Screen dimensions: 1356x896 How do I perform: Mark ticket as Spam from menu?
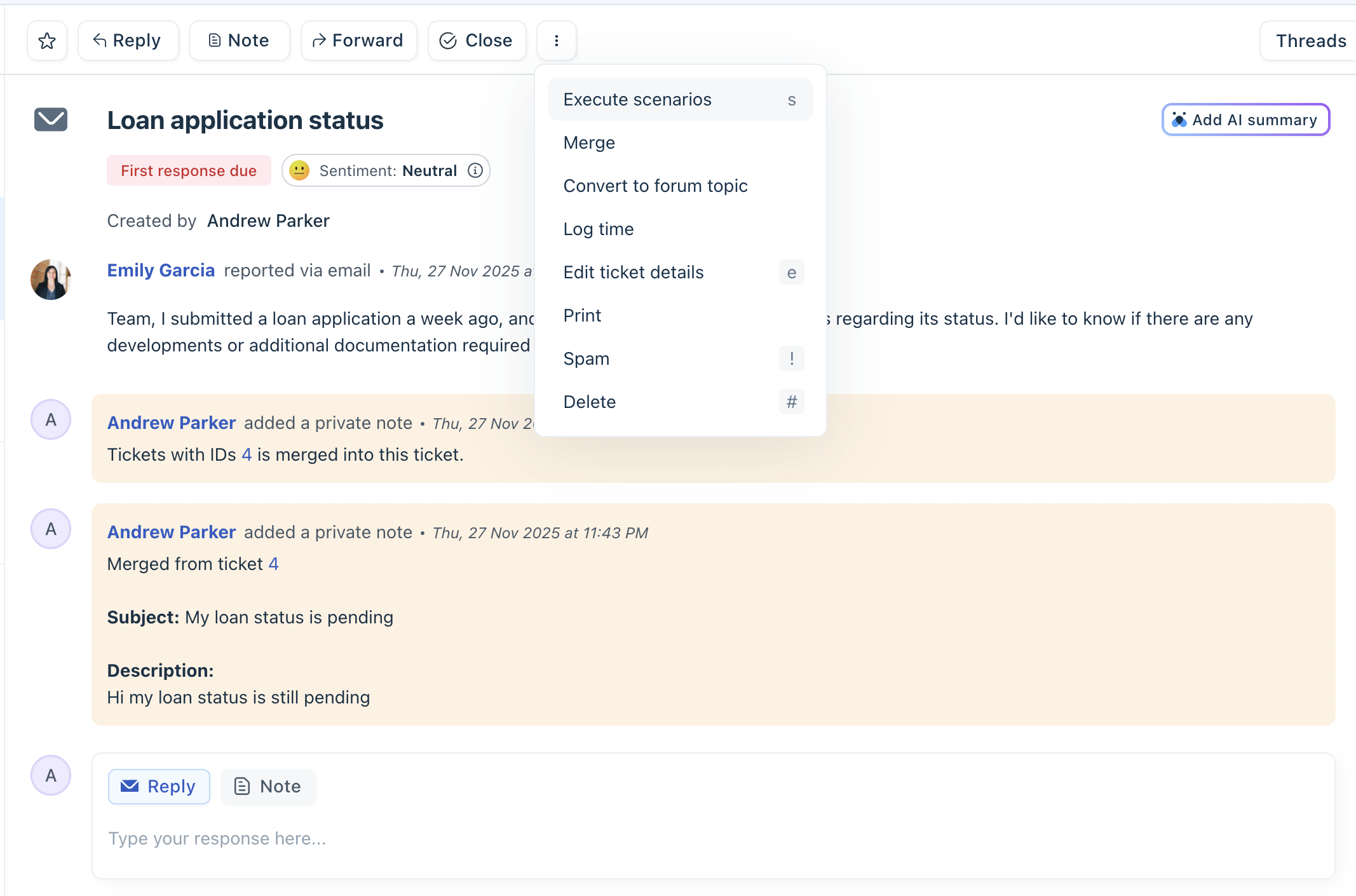tap(586, 358)
